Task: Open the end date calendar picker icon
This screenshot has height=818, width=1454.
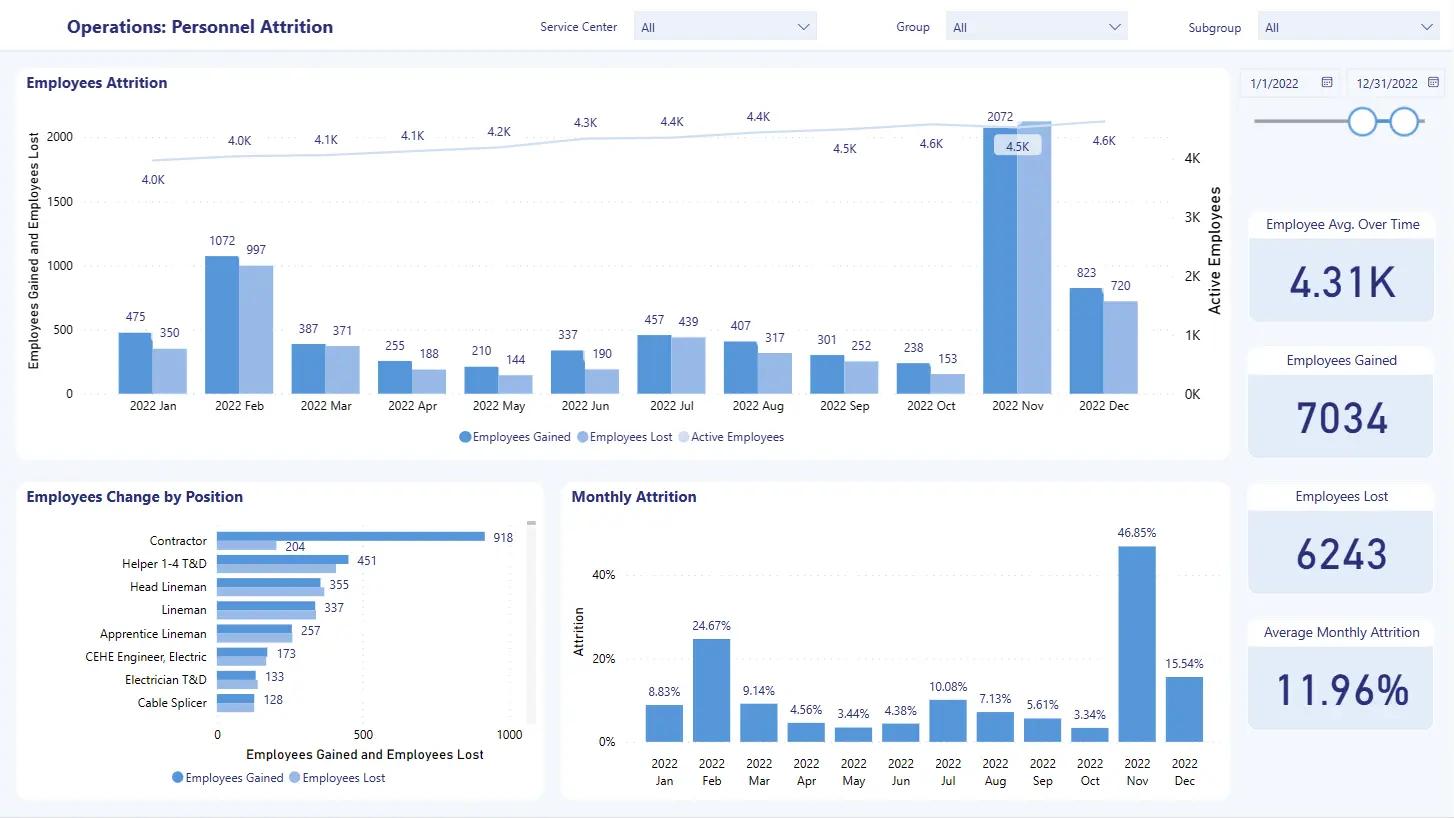Action: (x=1434, y=83)
